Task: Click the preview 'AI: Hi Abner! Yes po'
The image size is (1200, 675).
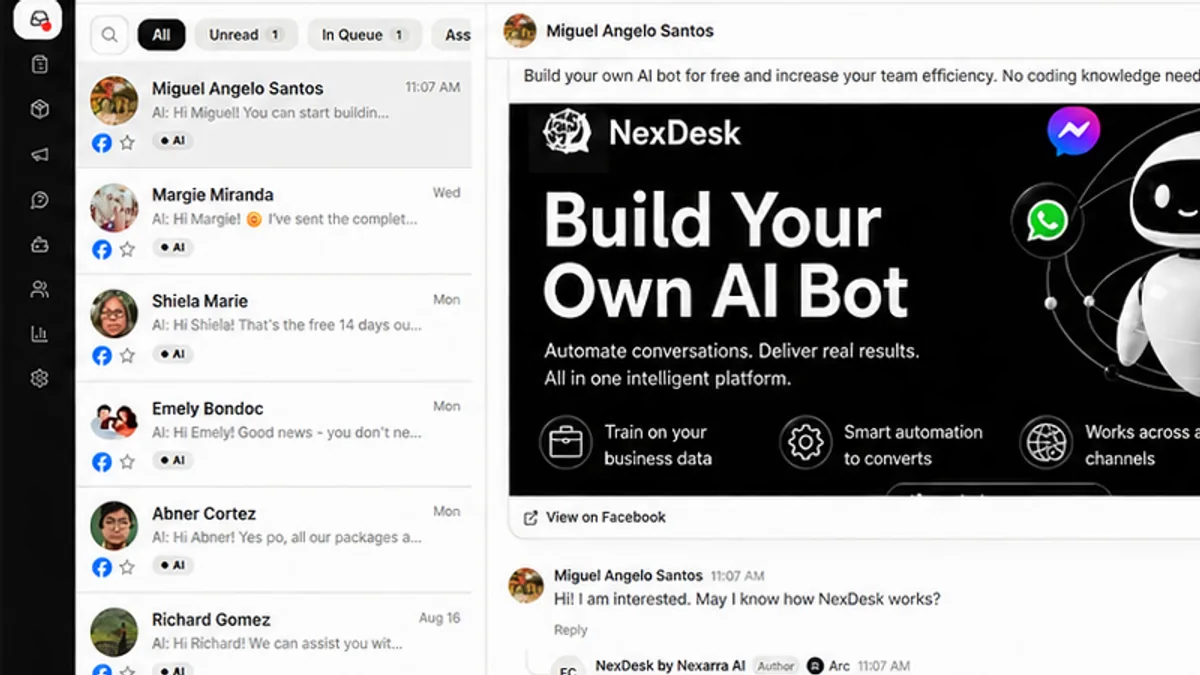Action: (x=287, y=538)
